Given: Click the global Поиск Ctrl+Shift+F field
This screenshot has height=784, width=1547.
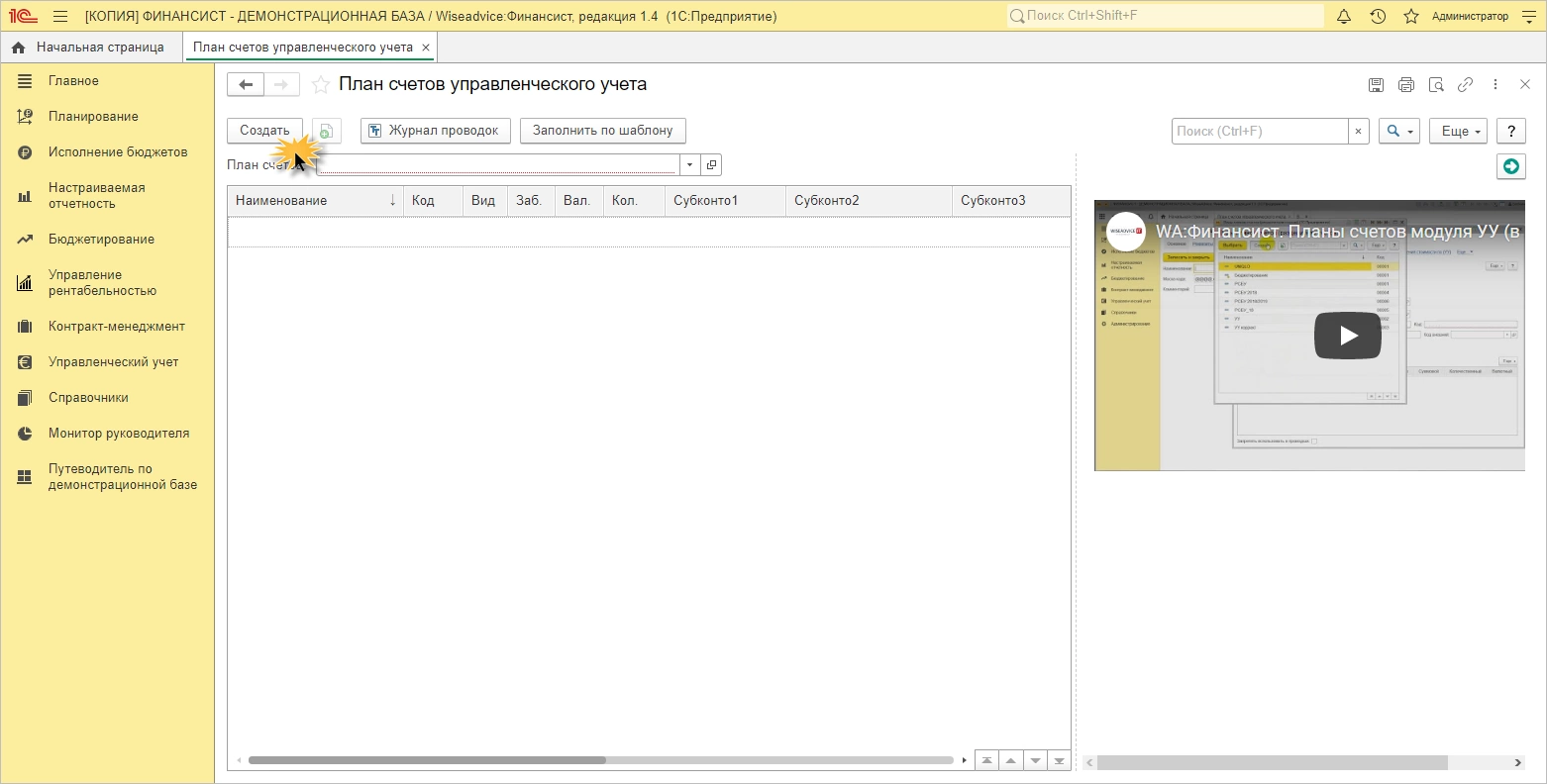Looking at the screenshot, I should click(1165, 16).
